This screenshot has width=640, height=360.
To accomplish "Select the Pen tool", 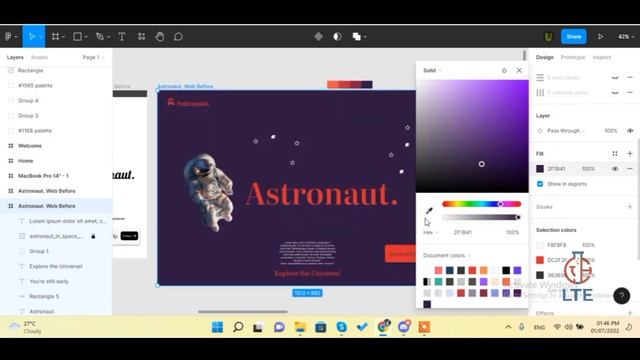I will click(x=100, y=37).
